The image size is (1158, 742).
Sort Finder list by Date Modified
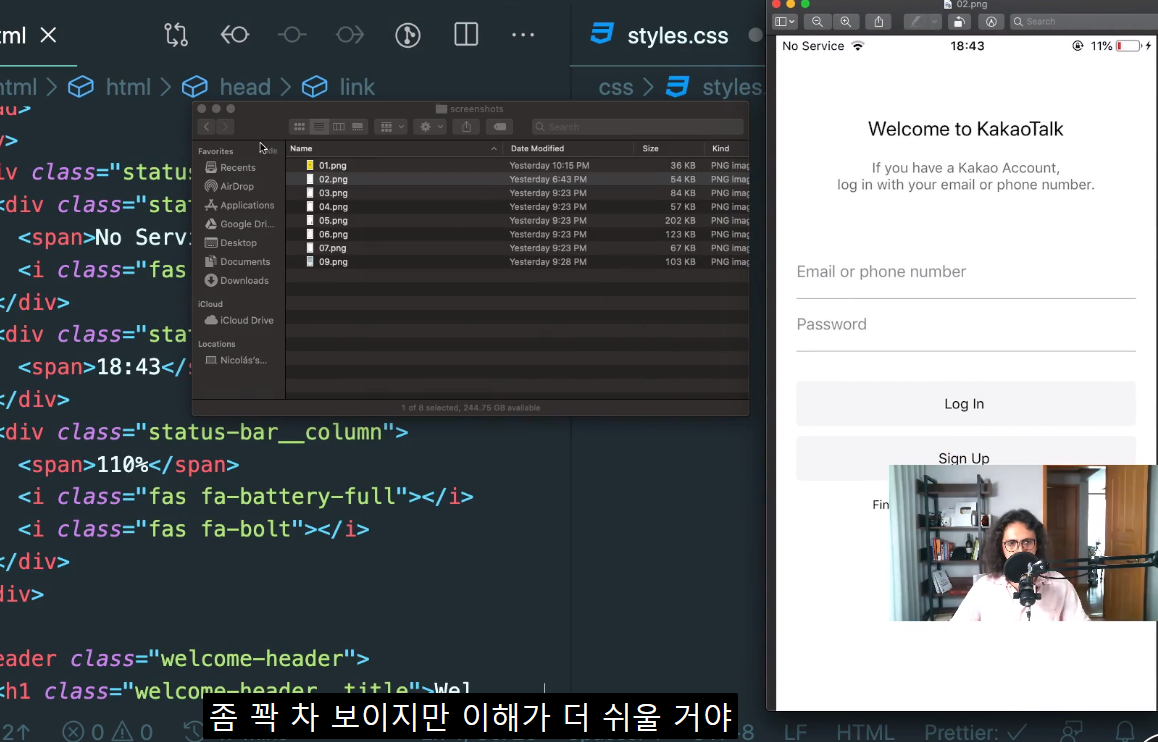tap(567, 148)
